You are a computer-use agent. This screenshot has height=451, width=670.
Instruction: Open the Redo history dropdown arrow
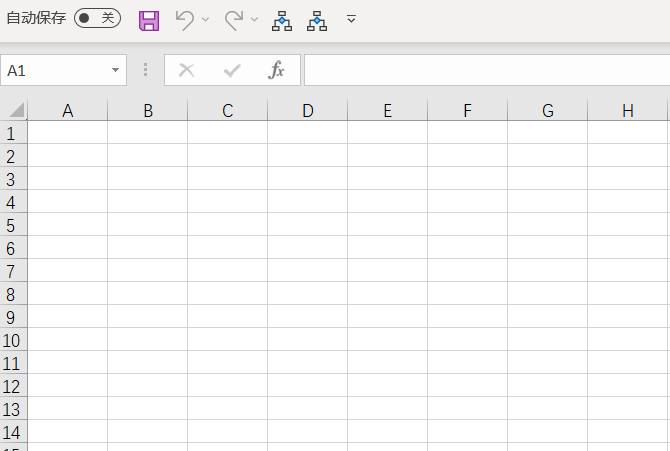[x=255, y=19]
